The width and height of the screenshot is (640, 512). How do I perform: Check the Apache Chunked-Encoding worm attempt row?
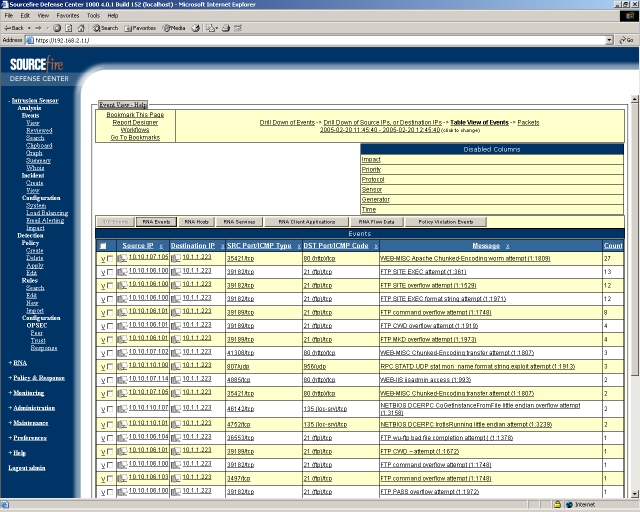(x=110, y=258)
